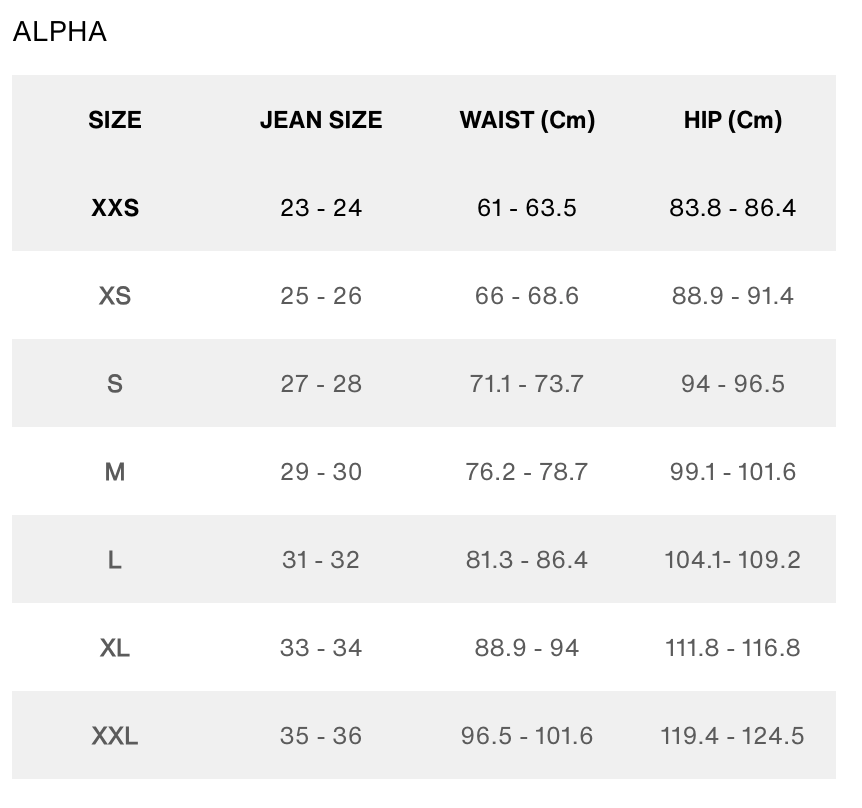Viewport: 862px width, 808px height.
Task: Click jean size 23 - 24 cell
Action: (321, 208)
